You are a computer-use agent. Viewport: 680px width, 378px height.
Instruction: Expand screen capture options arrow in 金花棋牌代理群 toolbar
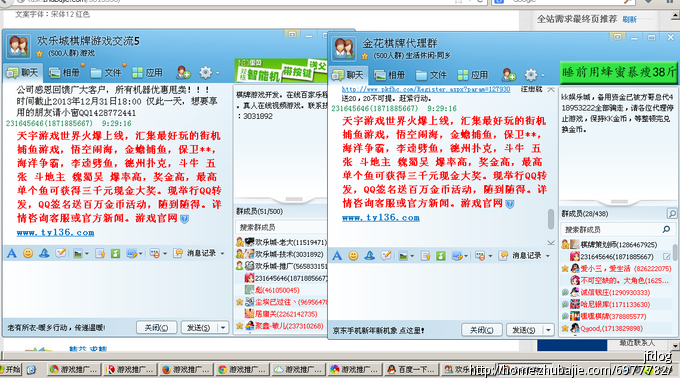[x=466, y=256]
